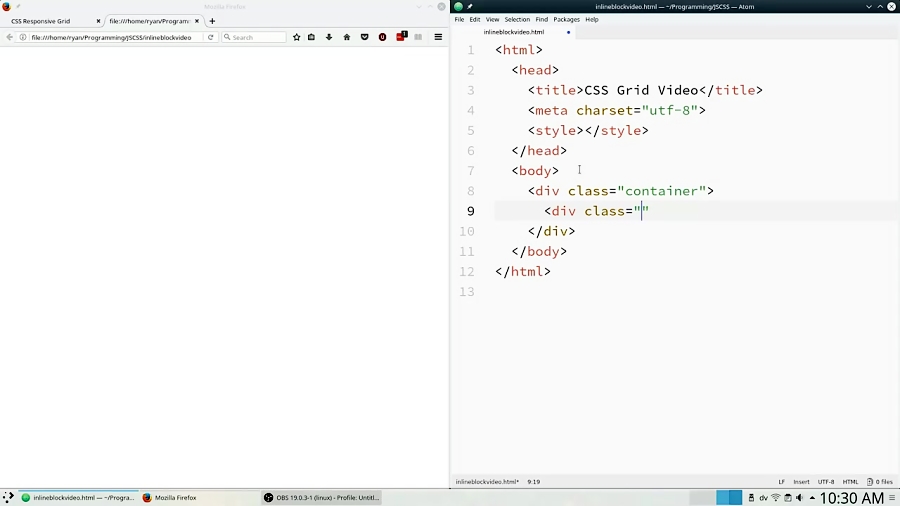Open the Firefox downloads arrow
This screenshot has height=506, width=900.
point(329,37)
